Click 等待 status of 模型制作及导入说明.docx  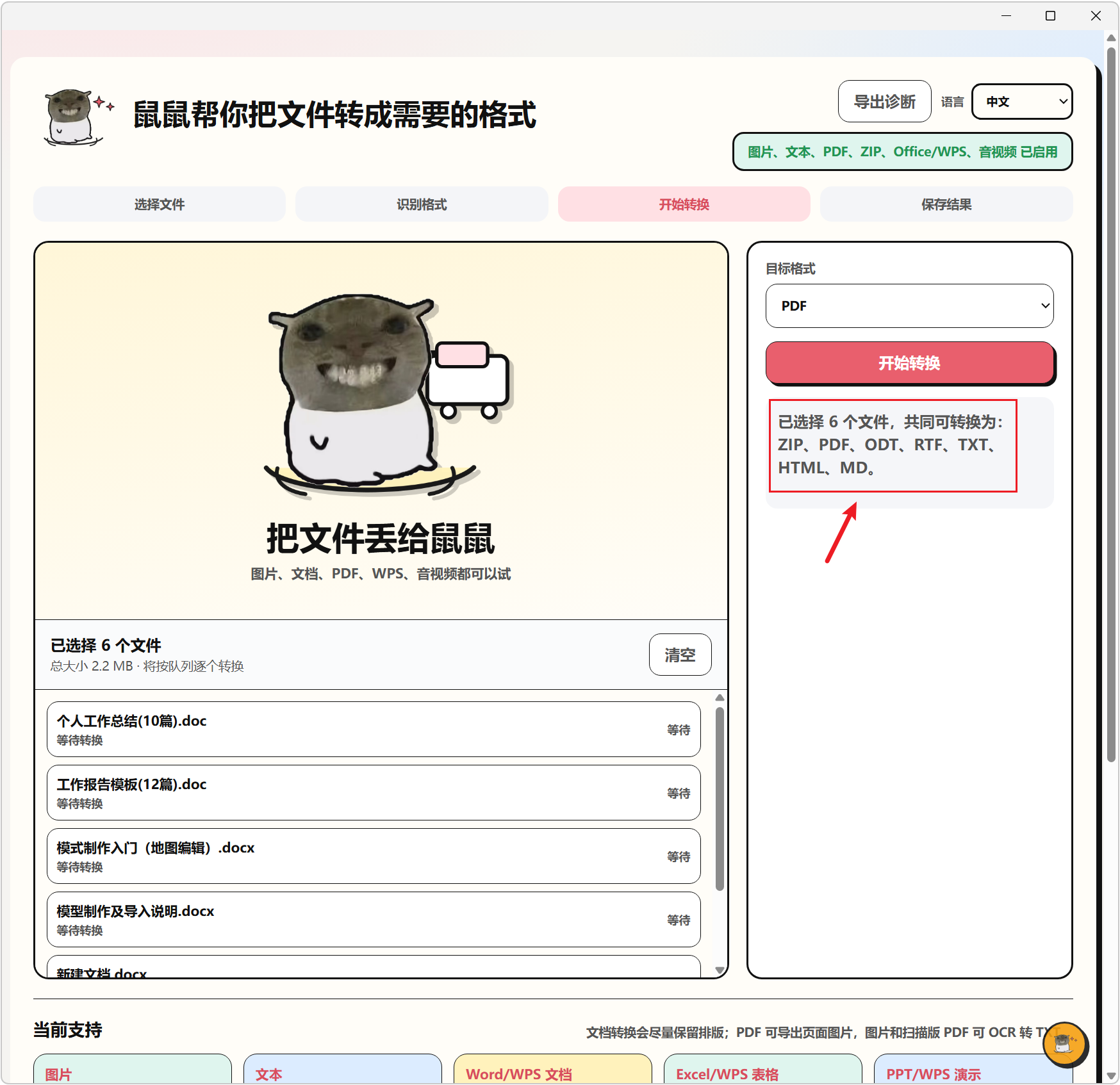coord(679,920)
